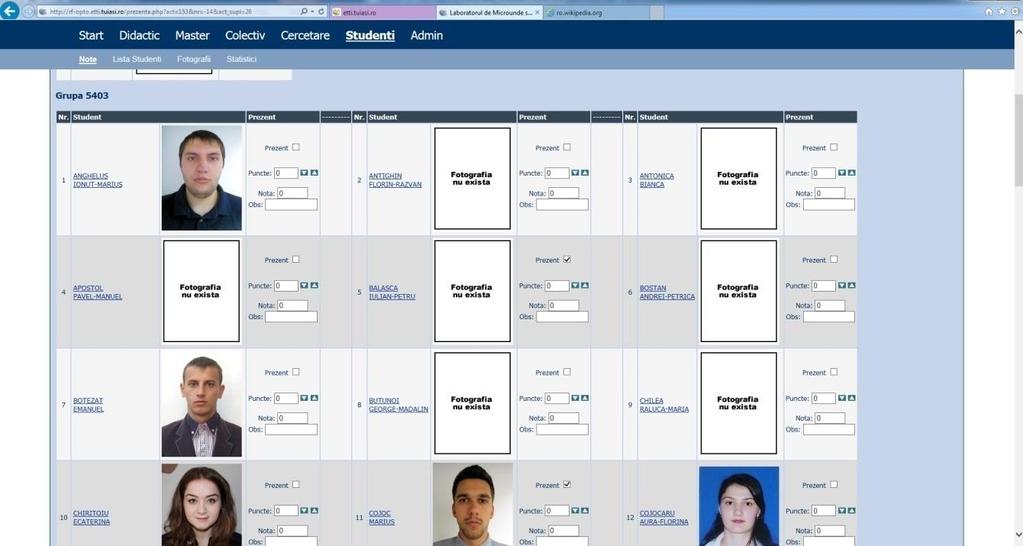Click the photo of COJOCARU AURA-FLORINA

pos(739,506)
